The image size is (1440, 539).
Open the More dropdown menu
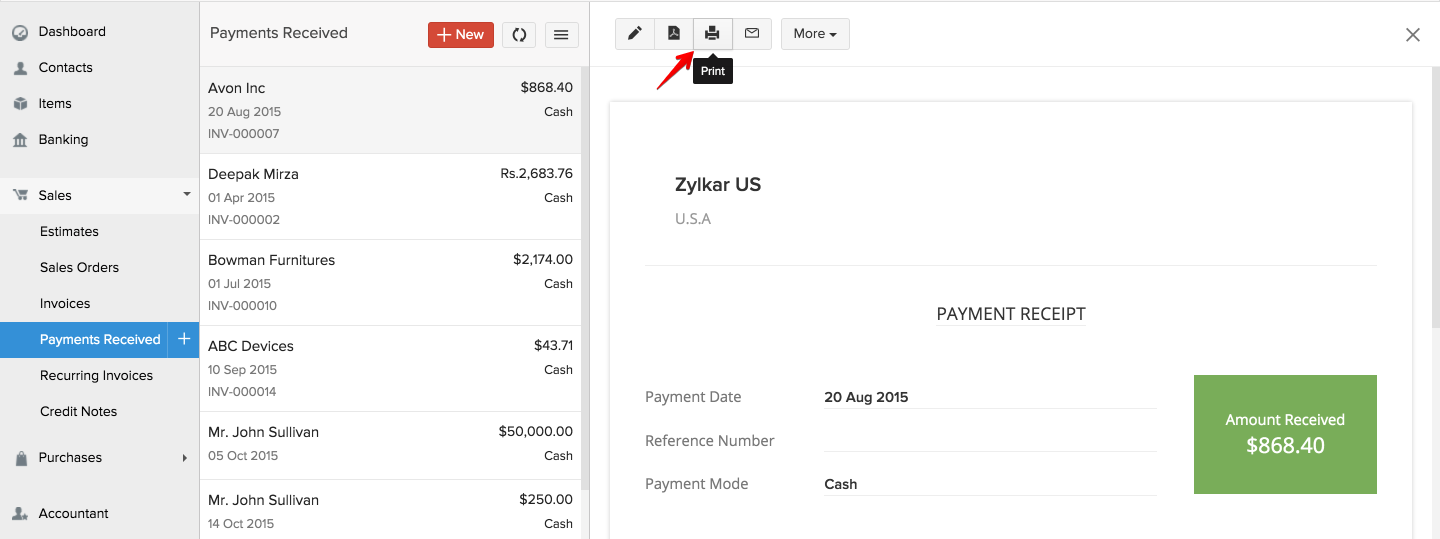pos(815,34)
